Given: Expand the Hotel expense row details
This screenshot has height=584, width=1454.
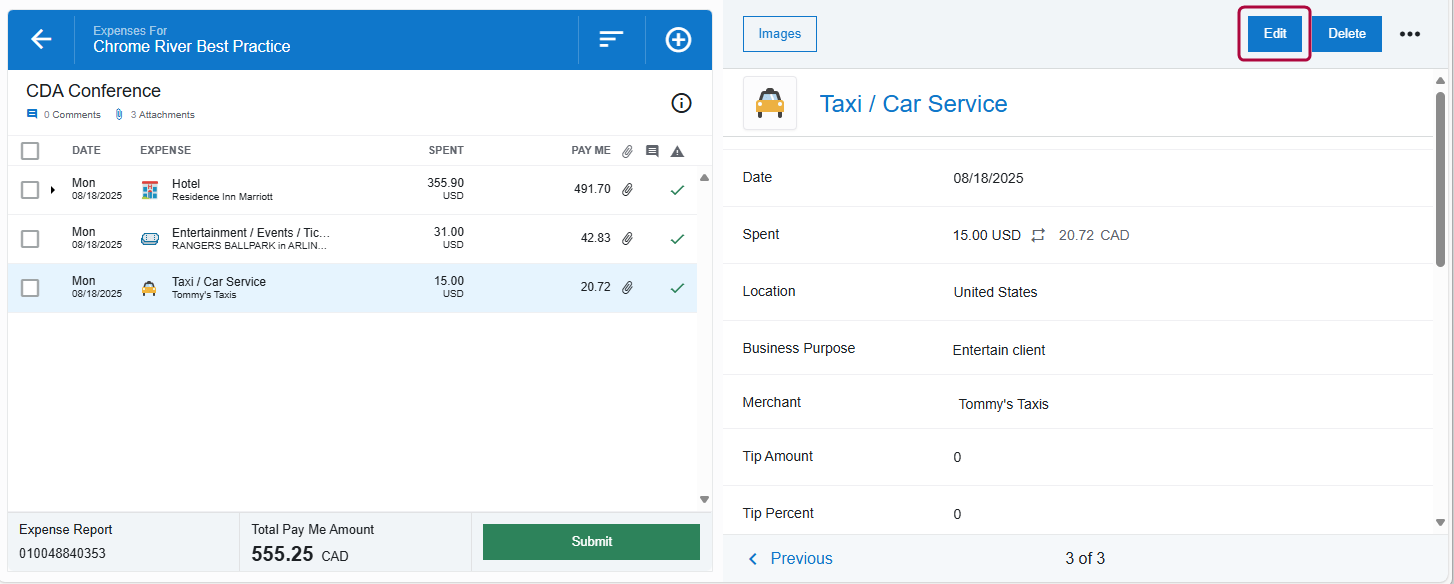Looking at the screenshot, I should 54,188.
